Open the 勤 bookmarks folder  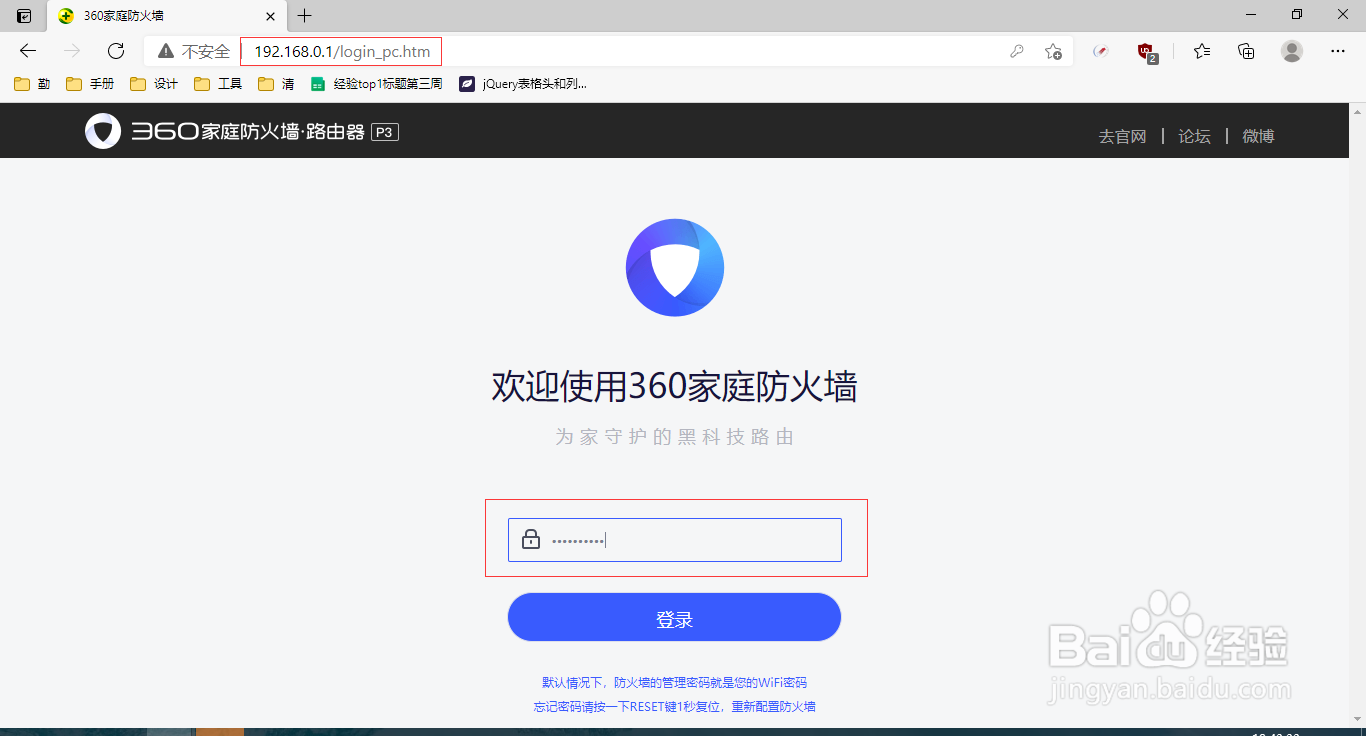(x=32, y=84)
